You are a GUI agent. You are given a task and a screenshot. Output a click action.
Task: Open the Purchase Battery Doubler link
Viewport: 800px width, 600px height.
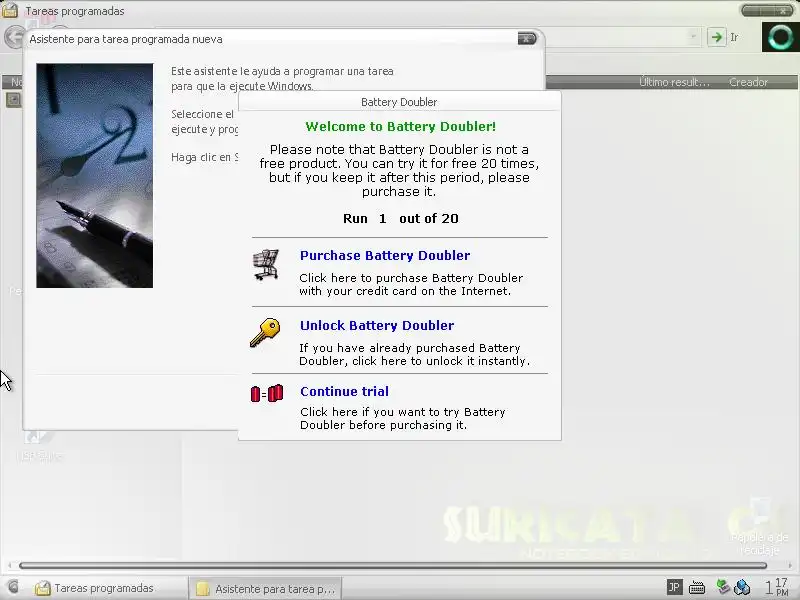click(385, 255)
